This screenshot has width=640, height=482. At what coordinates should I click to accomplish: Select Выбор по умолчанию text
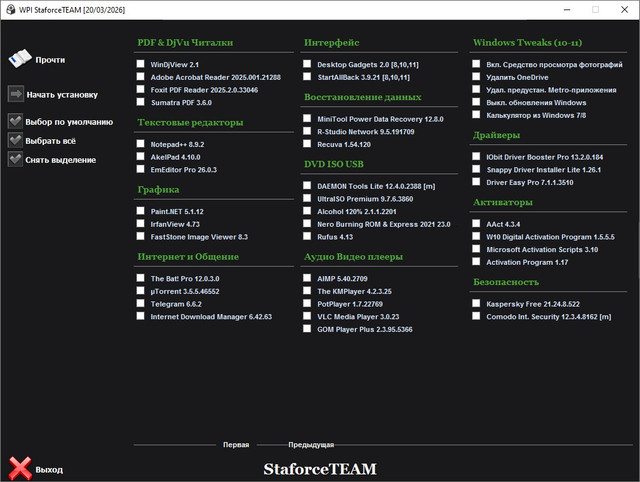point(69,122)
